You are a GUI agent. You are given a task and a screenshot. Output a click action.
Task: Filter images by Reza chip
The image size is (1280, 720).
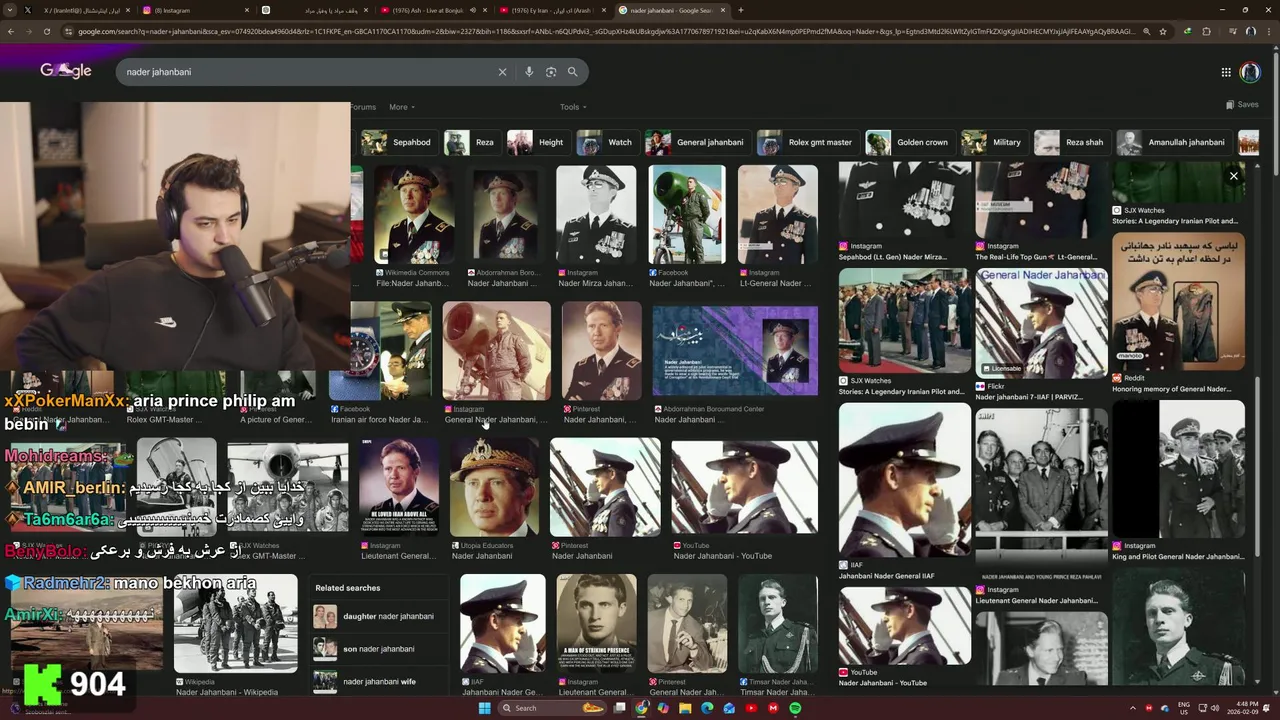pyautogui.click(x=471, y=142)
